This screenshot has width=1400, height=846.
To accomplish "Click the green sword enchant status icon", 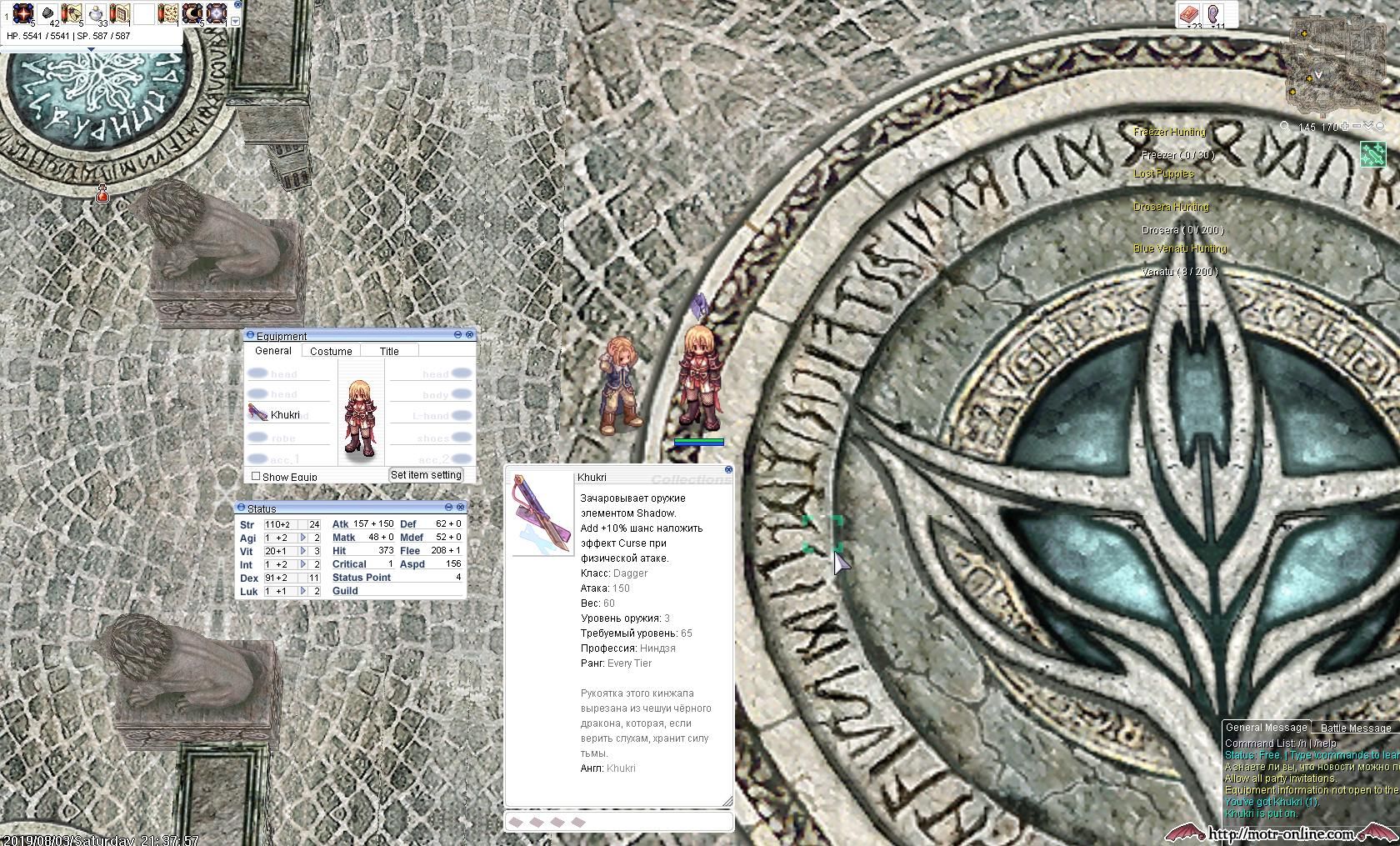I will point(1372,154).
